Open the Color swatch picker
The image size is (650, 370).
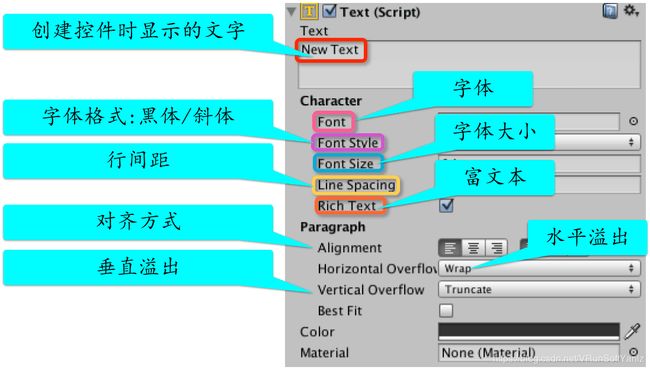pos(529,331)
